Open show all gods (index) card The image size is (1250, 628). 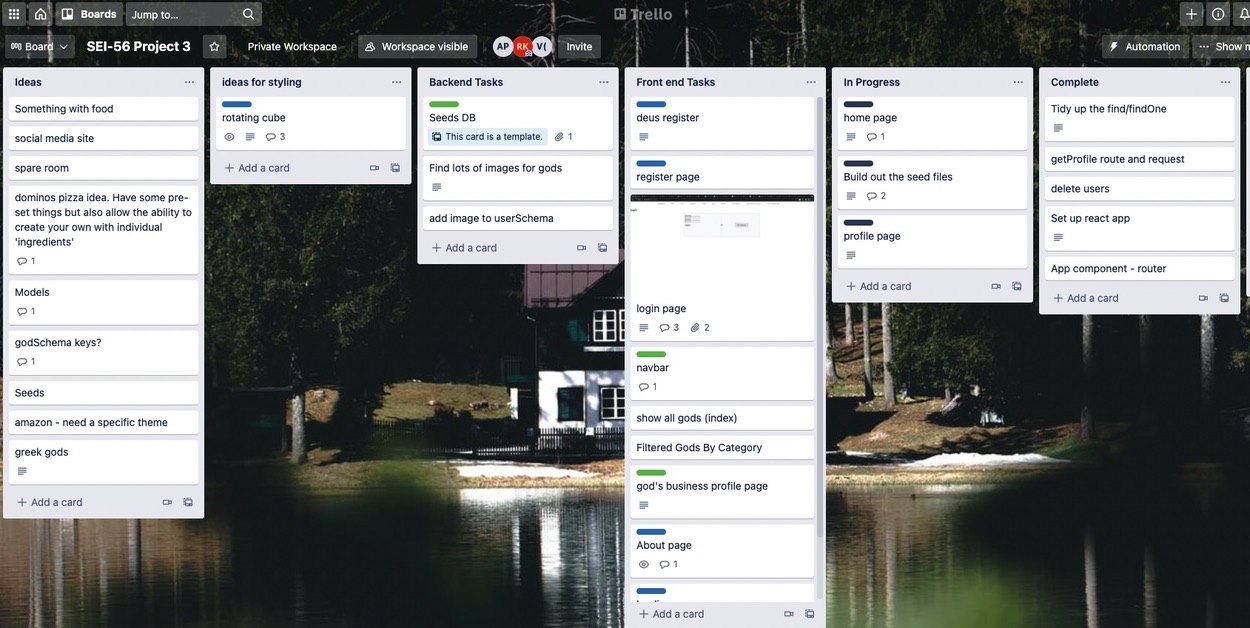[722, 418]
